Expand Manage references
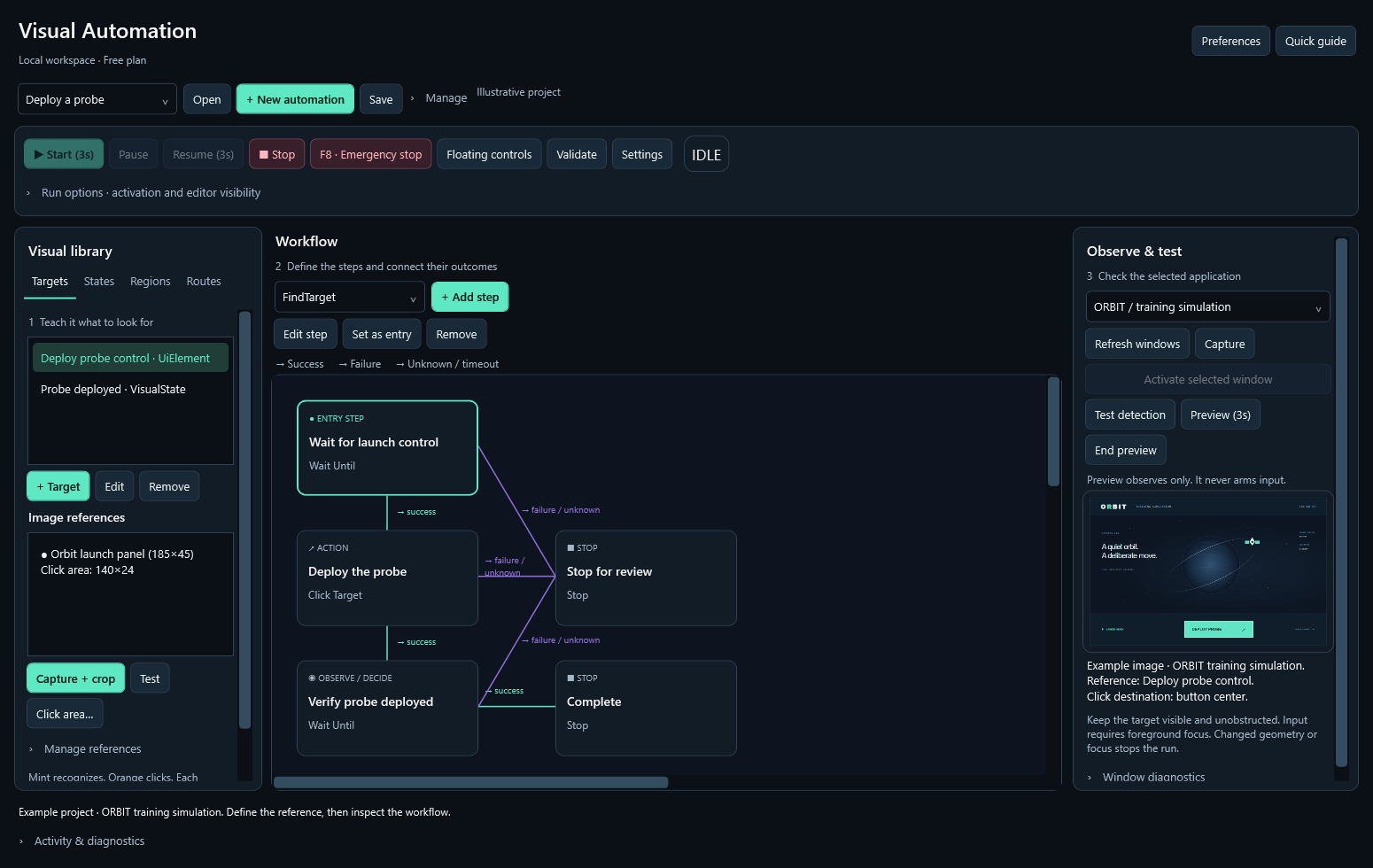The height and width of the screenshot is (868, 1373). (x=85, y=748)
